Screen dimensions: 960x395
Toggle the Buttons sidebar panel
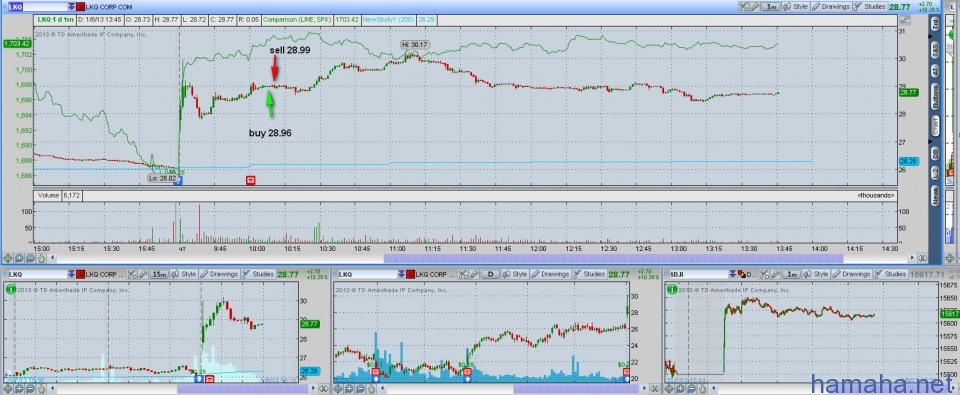936,98
